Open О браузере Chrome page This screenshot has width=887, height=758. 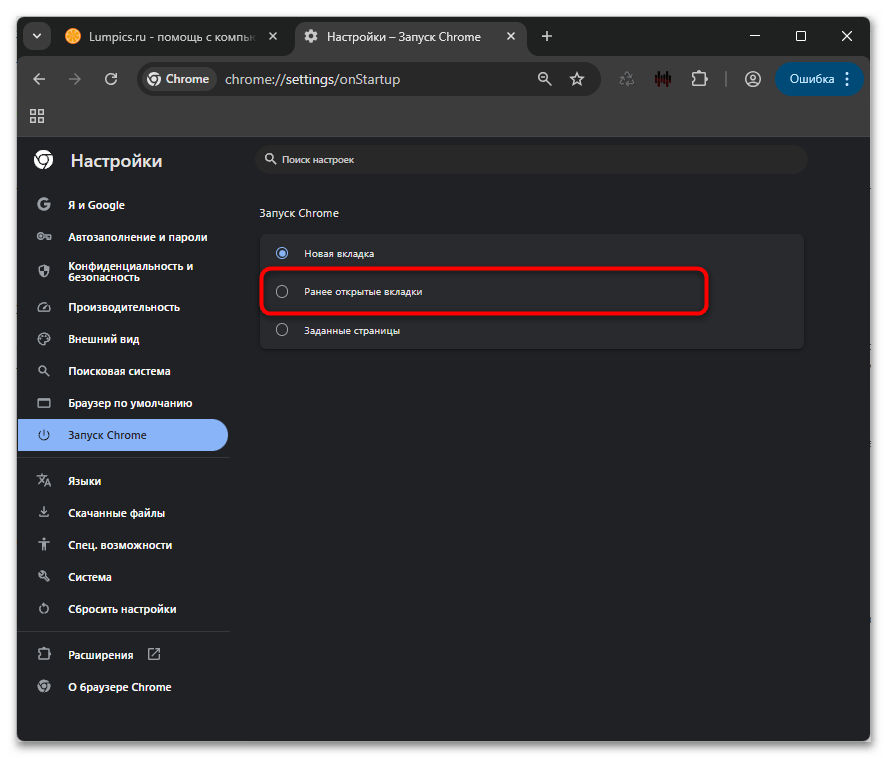click(x=123, y=687)
